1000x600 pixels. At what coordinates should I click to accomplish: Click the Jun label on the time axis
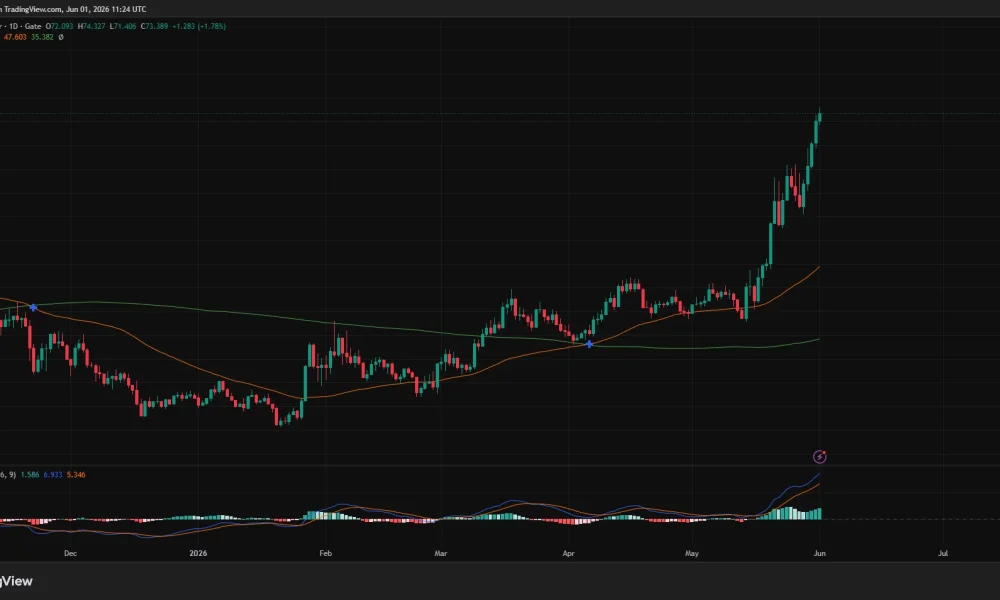point(820,553)
